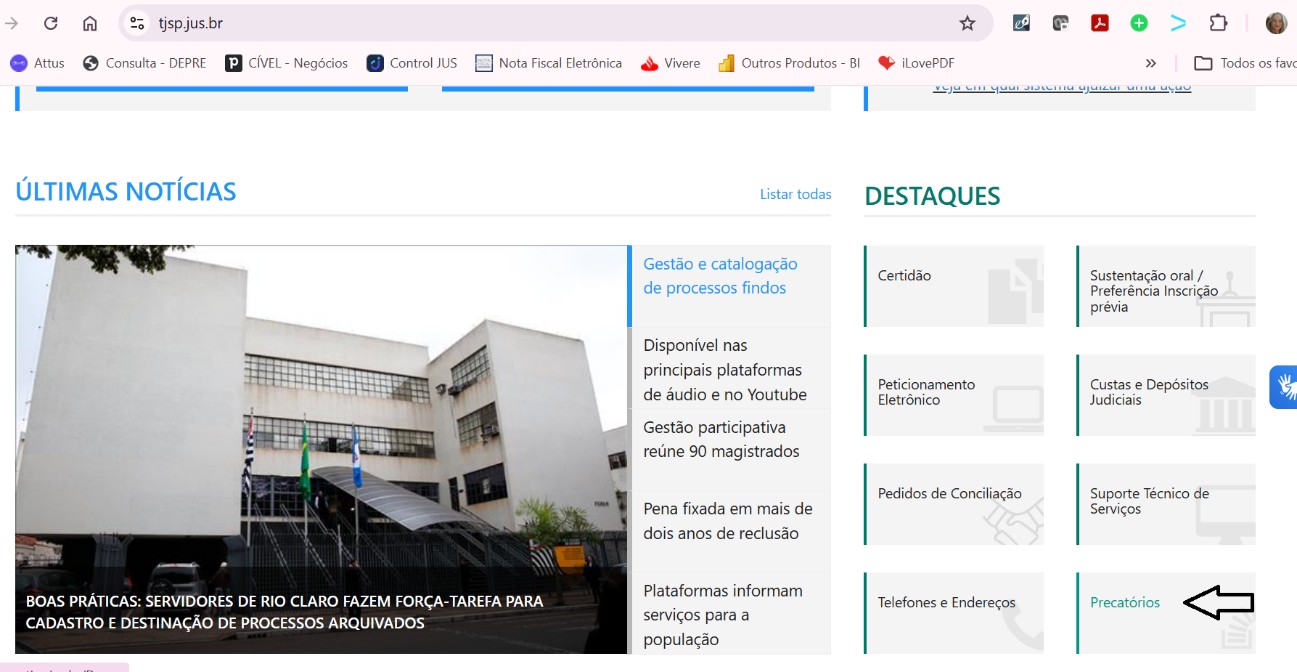1297x672 pixels.
Task: Click the Listar todas news link
Action: [x=796, y=194]
